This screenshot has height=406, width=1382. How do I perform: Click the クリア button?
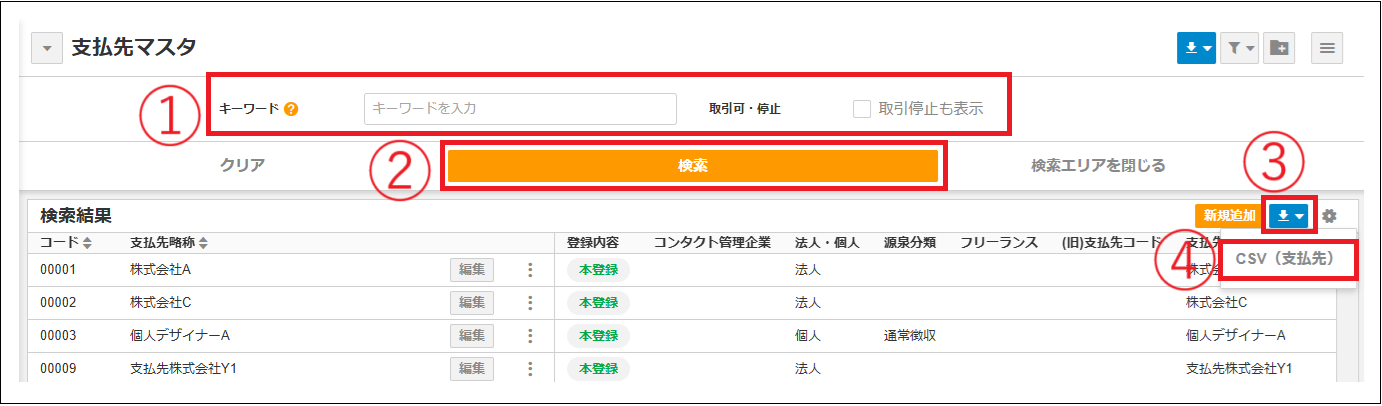pyautogui.click(x=242, y=165)
